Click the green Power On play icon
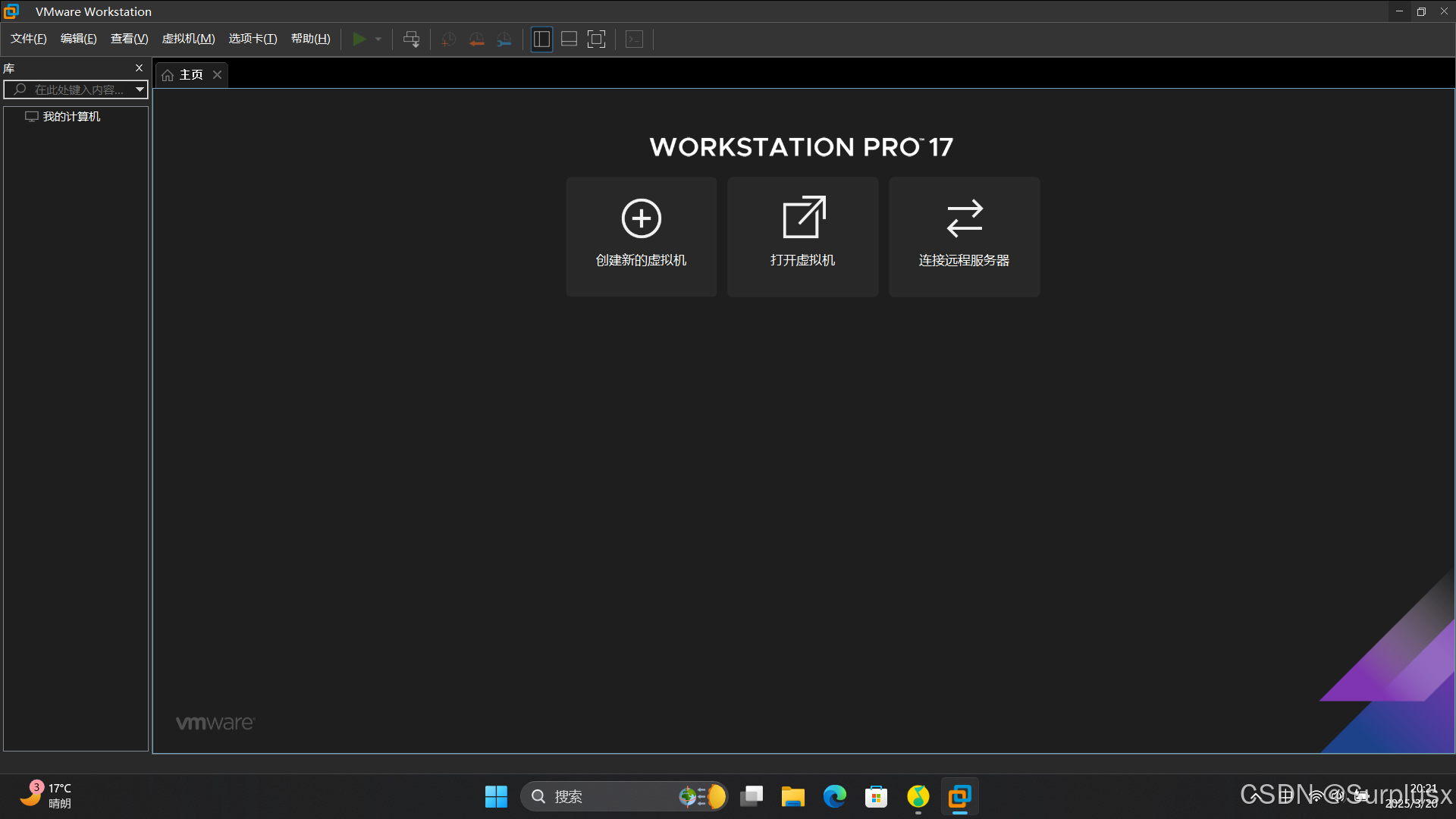Screen dimensions: 1456x819 coord(359,39)
